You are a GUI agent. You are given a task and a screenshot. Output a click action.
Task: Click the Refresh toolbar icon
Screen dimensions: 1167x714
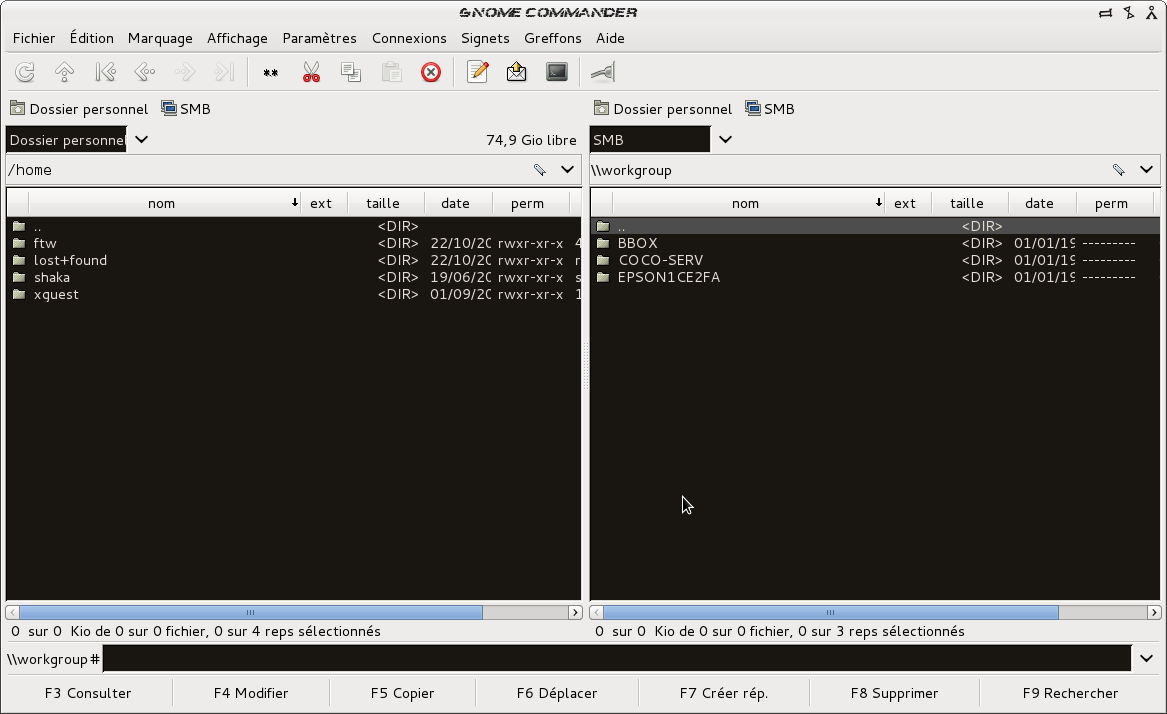pos(25,72)
